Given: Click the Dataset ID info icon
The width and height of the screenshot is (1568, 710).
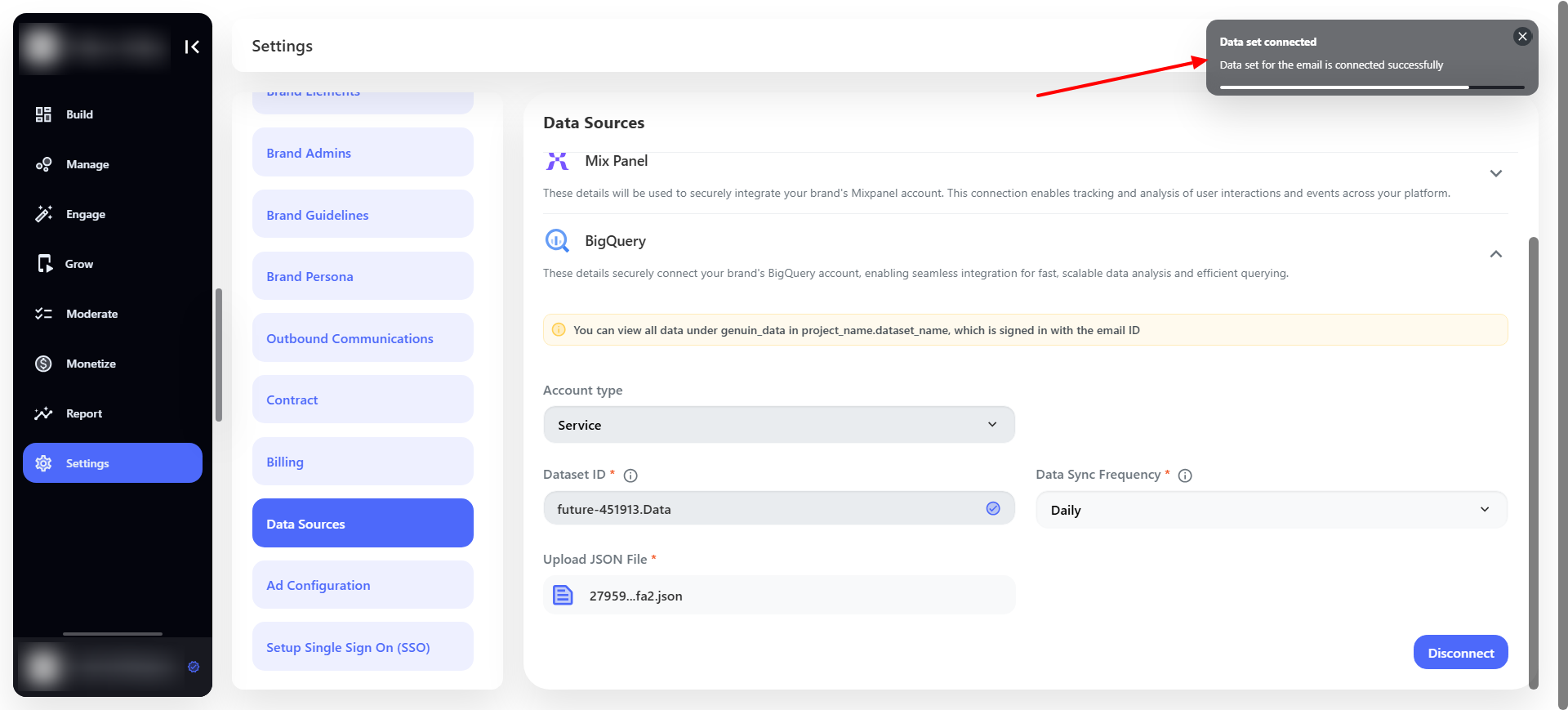Looking at the screenshot, I should 630,476.
